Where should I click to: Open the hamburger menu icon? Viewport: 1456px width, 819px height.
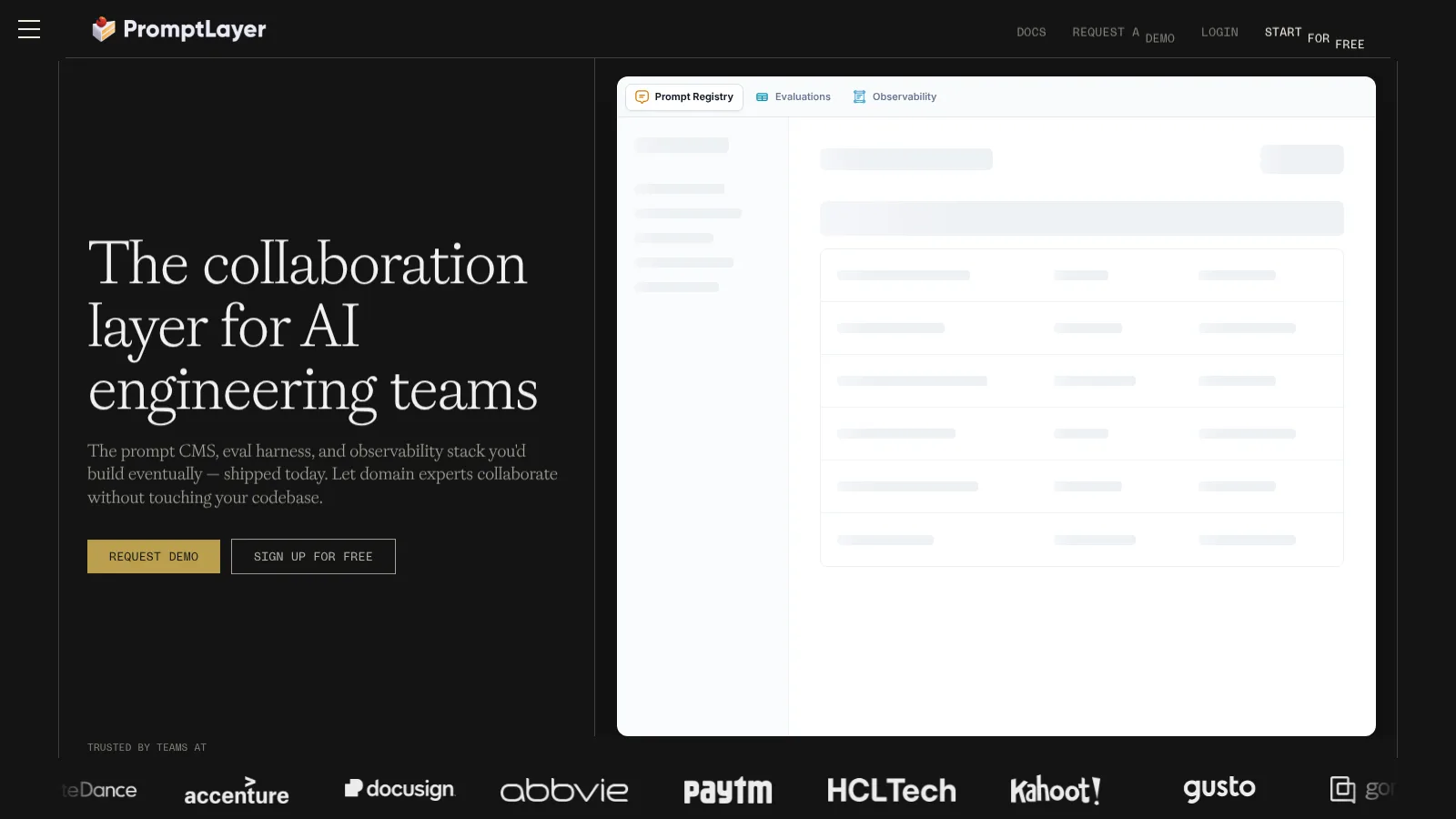pos(29,29)
